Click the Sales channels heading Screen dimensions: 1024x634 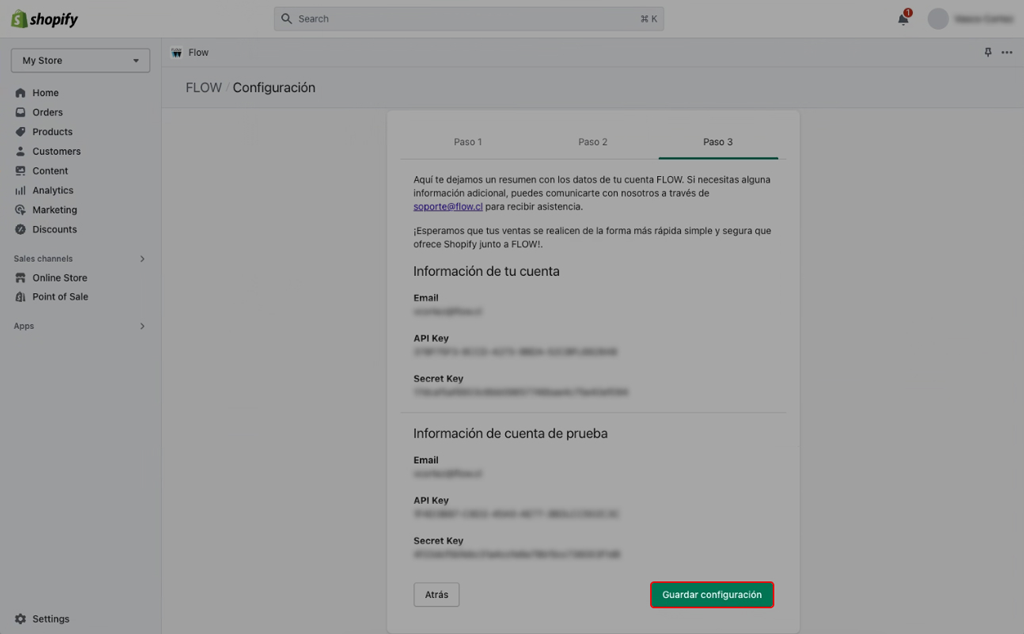[x=43, y=259]
